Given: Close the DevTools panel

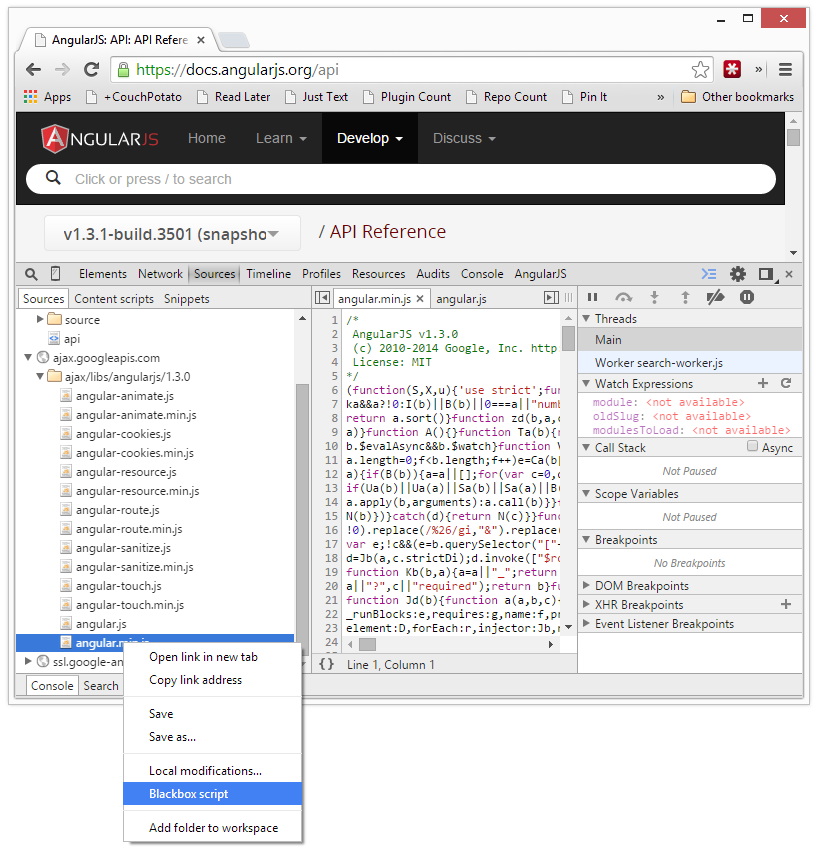Looking at the screenshot, I should (789, 274).
